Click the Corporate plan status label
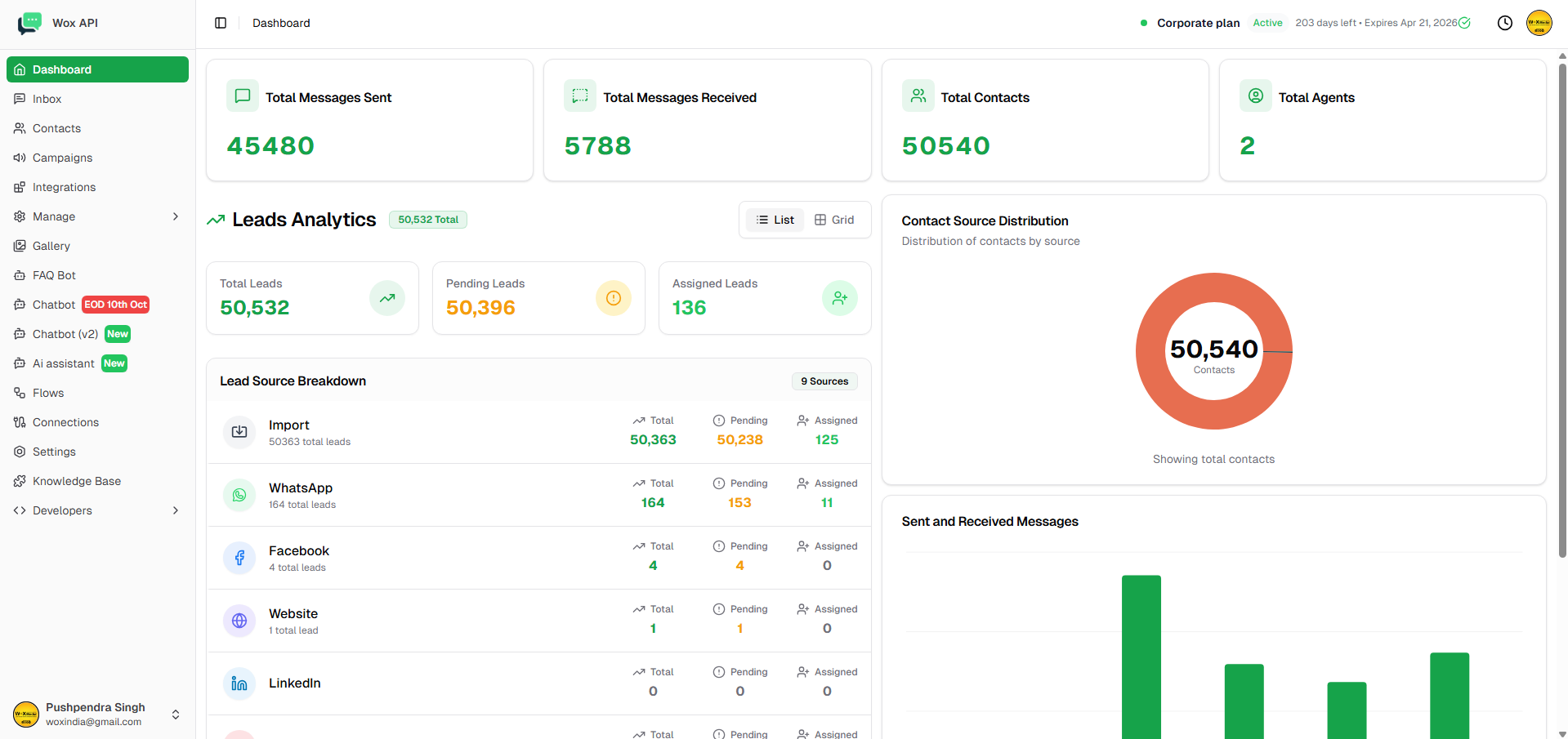 [1198, 23]
